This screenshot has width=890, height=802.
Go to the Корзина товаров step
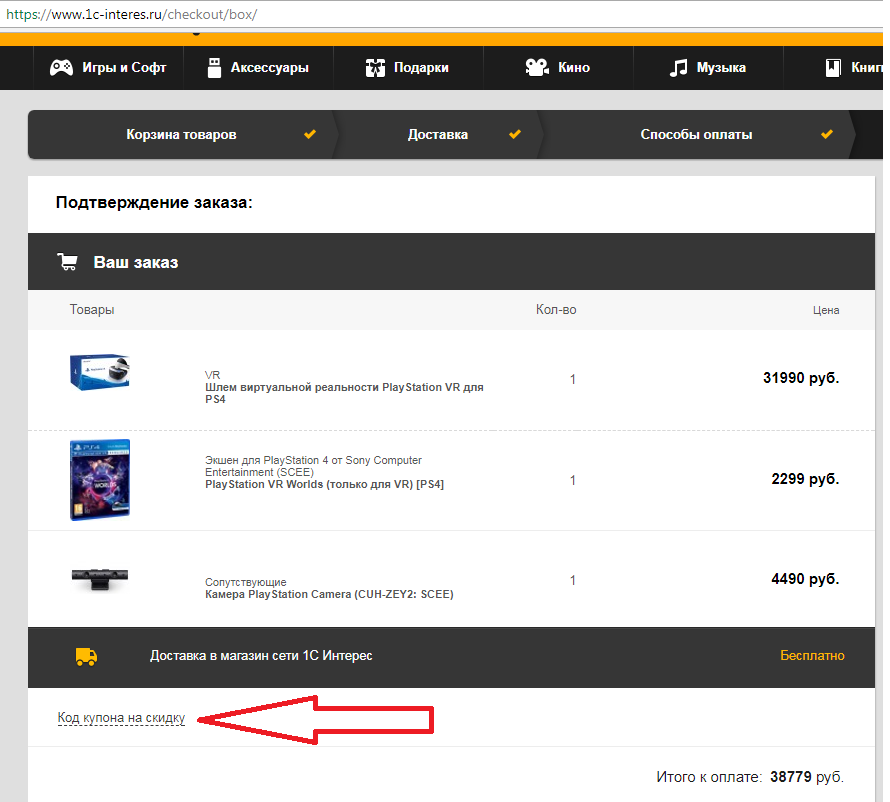tap(181, 135)
